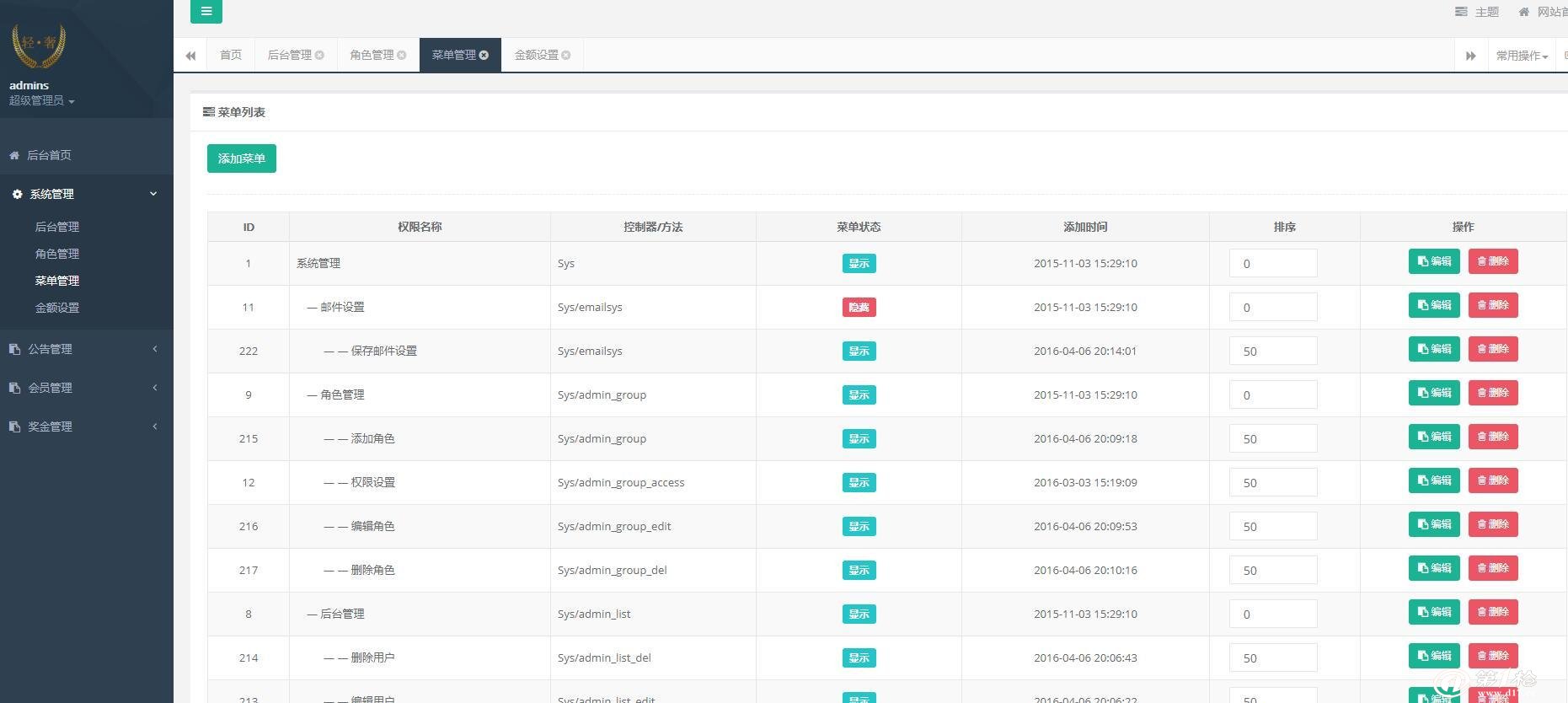Open 菜单管理 in the sidebar submenu

click(57, 281)
